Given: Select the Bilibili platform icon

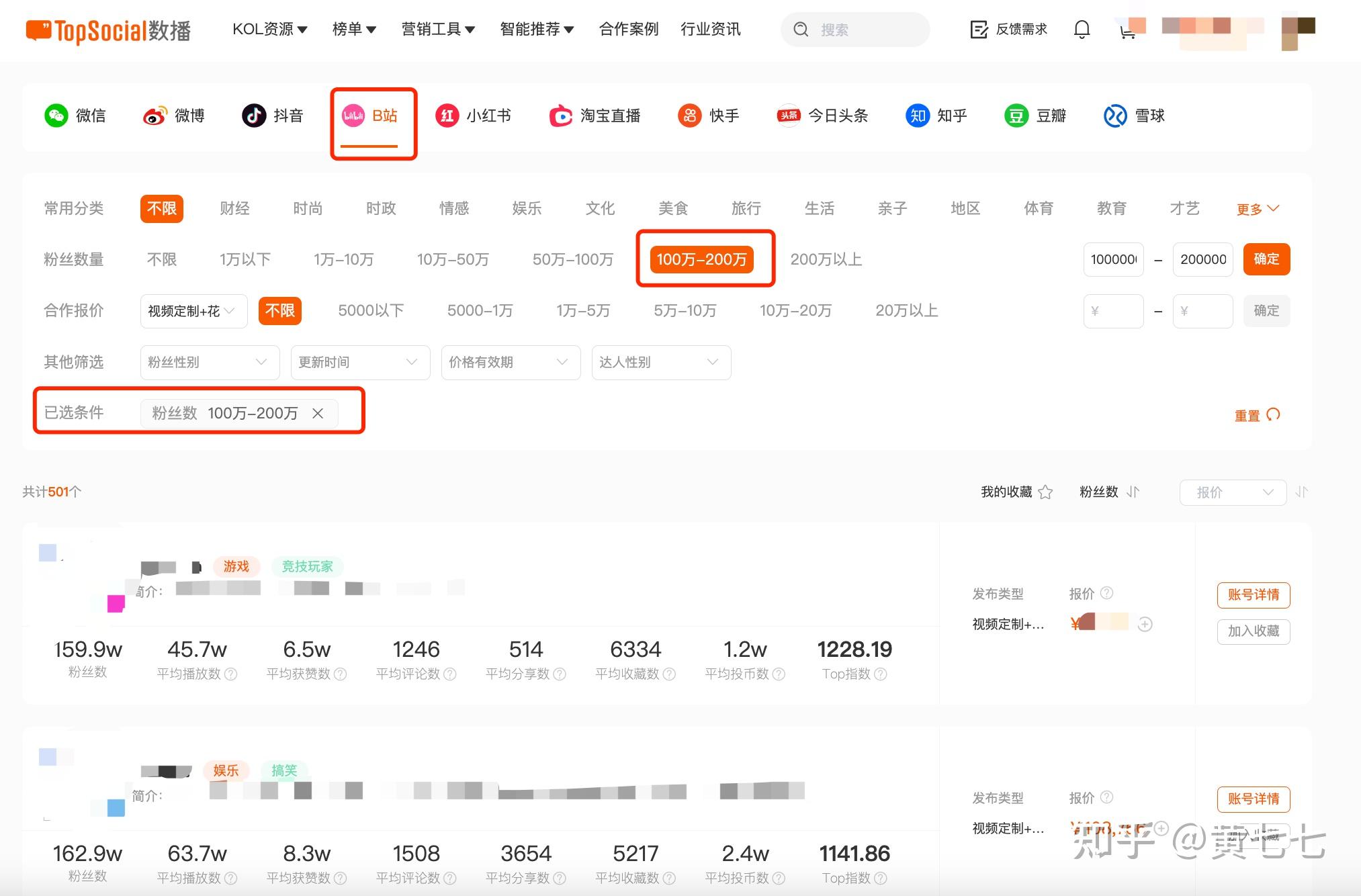Looking at the screenshot, I should tap(353, 116).
